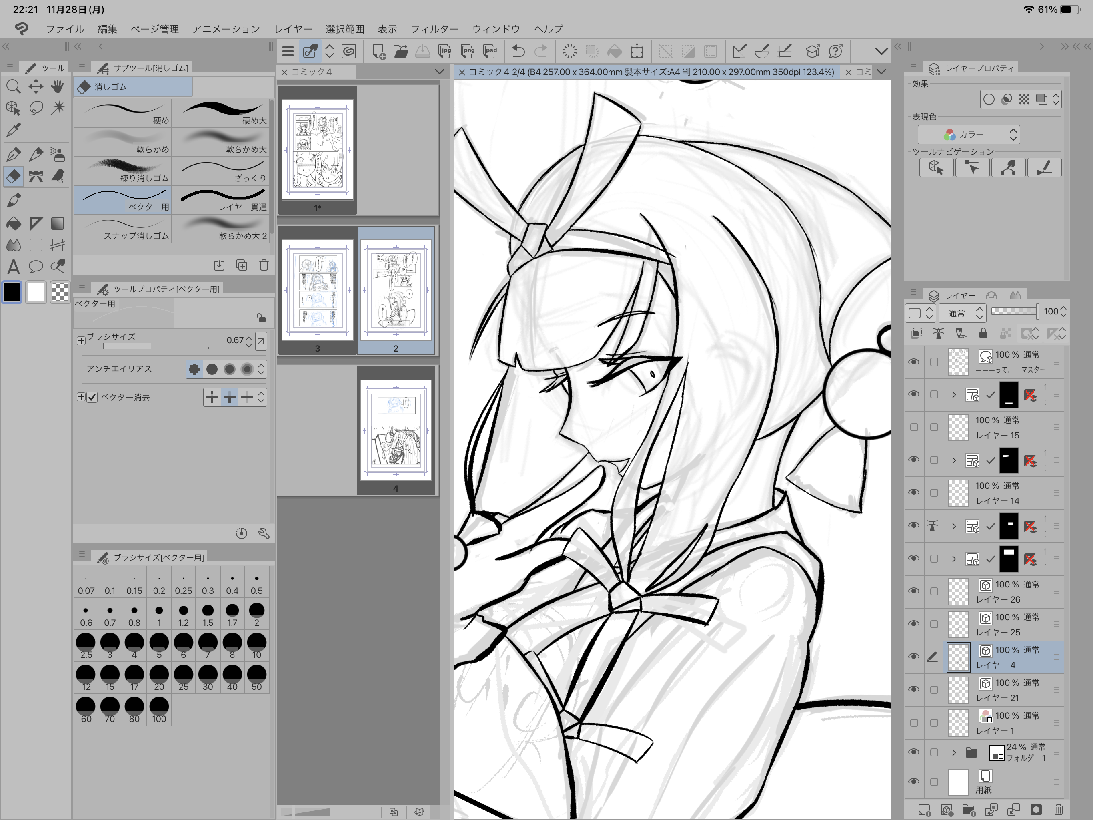Open the レイヤー menu in menu bar
Screen dimensions: 1093x820
[294, 29]
